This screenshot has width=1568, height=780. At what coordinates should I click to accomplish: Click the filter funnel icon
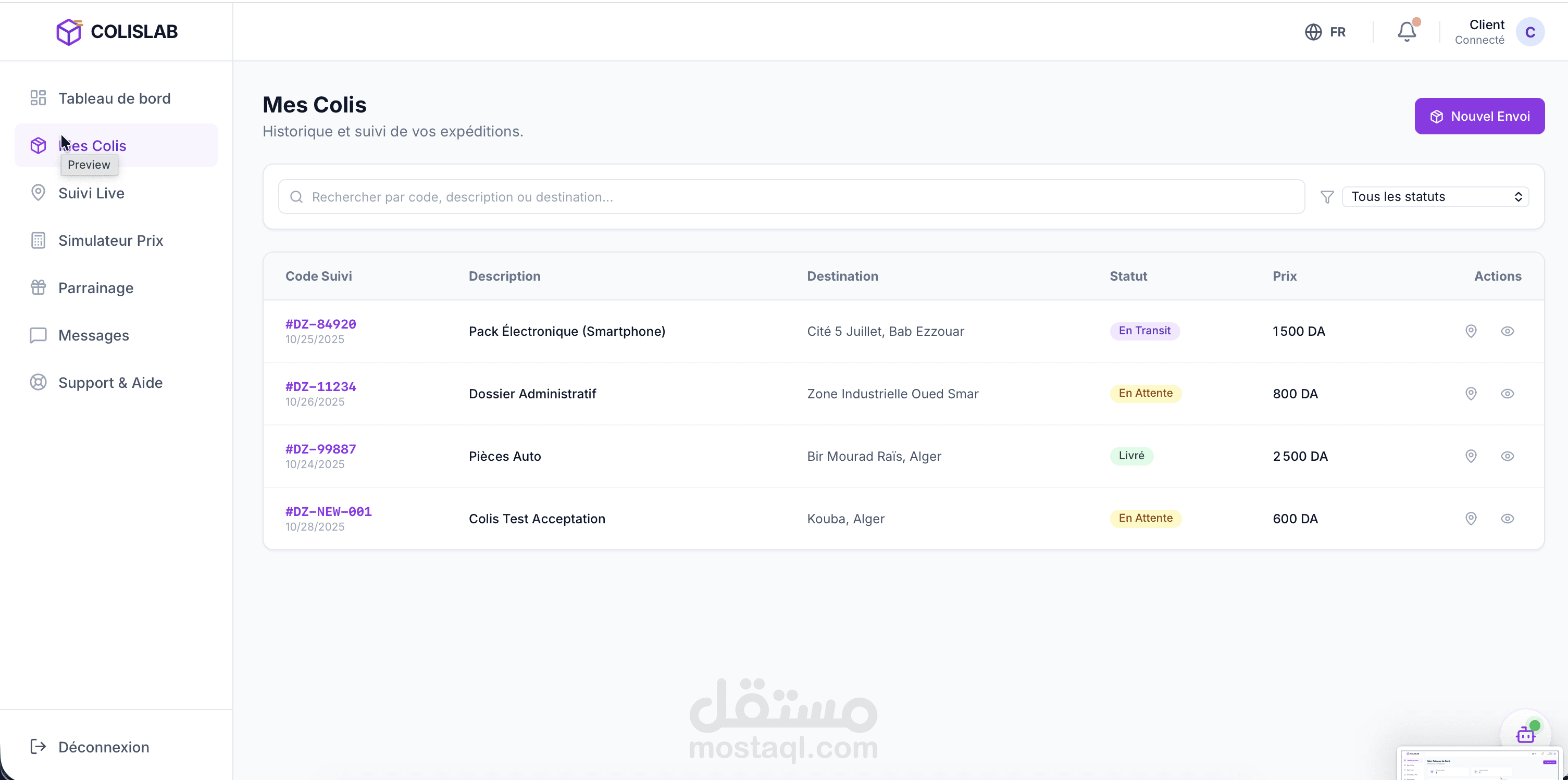[1327, 197]
